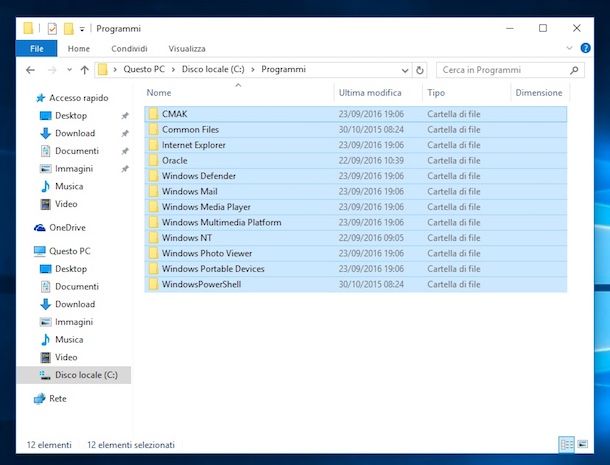The image size is (610, 465).
Task: Select the Internet Explorer folder
Action: (x=356, y=145)
